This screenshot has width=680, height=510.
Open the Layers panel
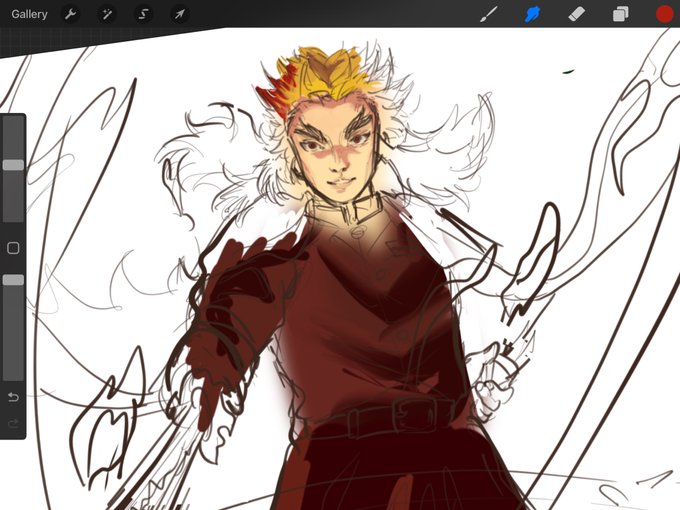[x=621, y=14]
